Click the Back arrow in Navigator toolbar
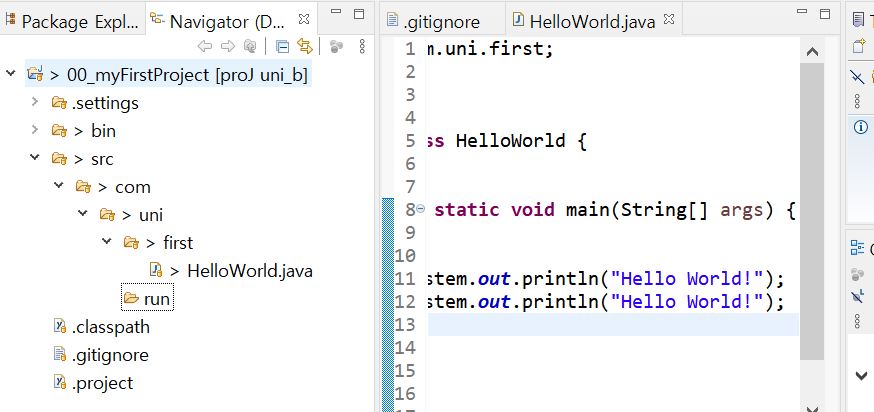 [x=205, y=46]
